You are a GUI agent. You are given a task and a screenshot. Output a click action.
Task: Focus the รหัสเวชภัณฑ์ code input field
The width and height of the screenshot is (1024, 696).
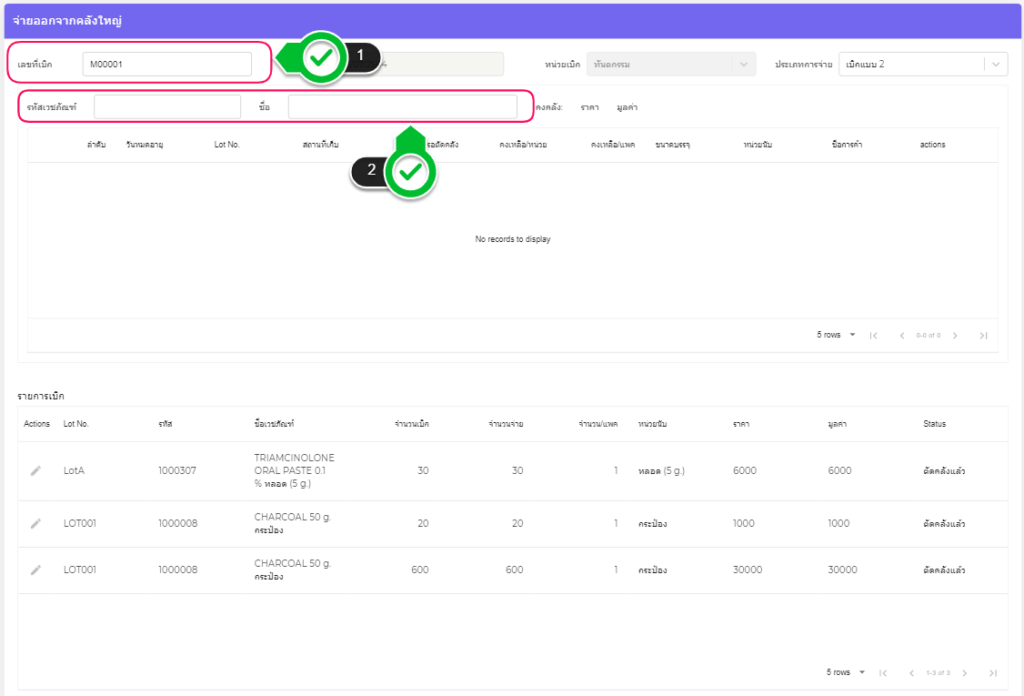coord(167,106)
